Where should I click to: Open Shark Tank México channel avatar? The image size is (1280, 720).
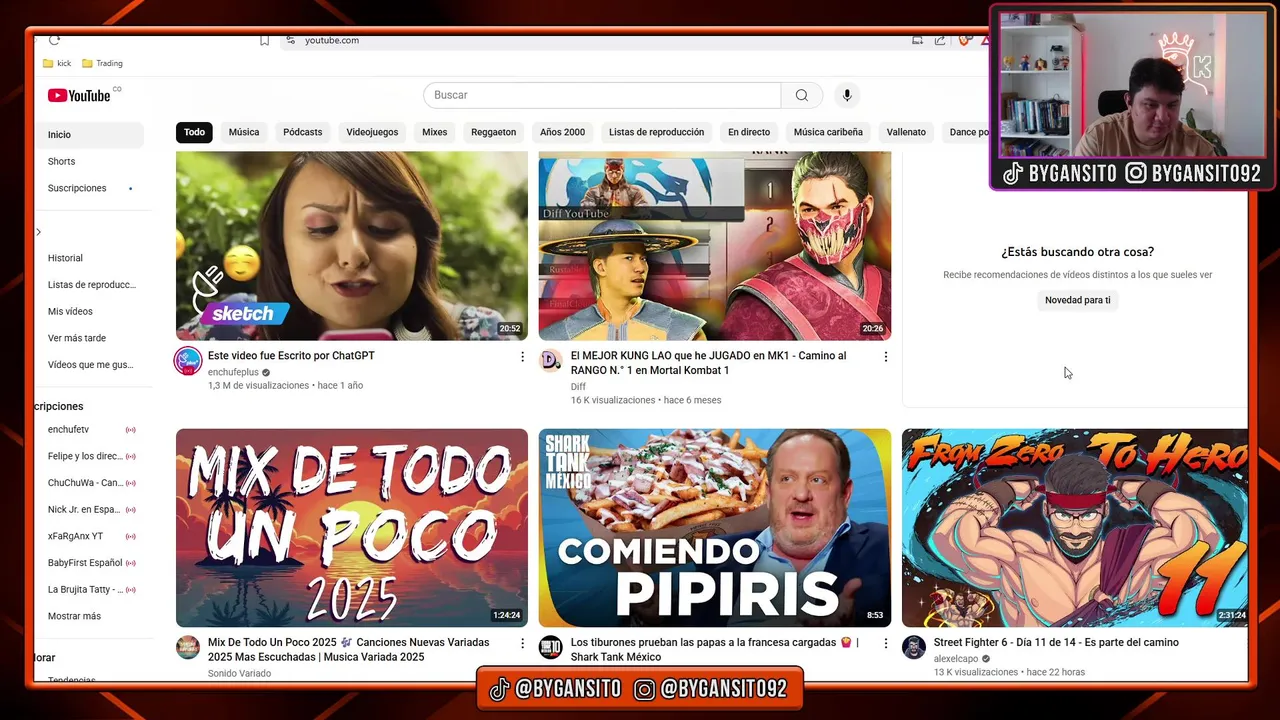[551, 648]
